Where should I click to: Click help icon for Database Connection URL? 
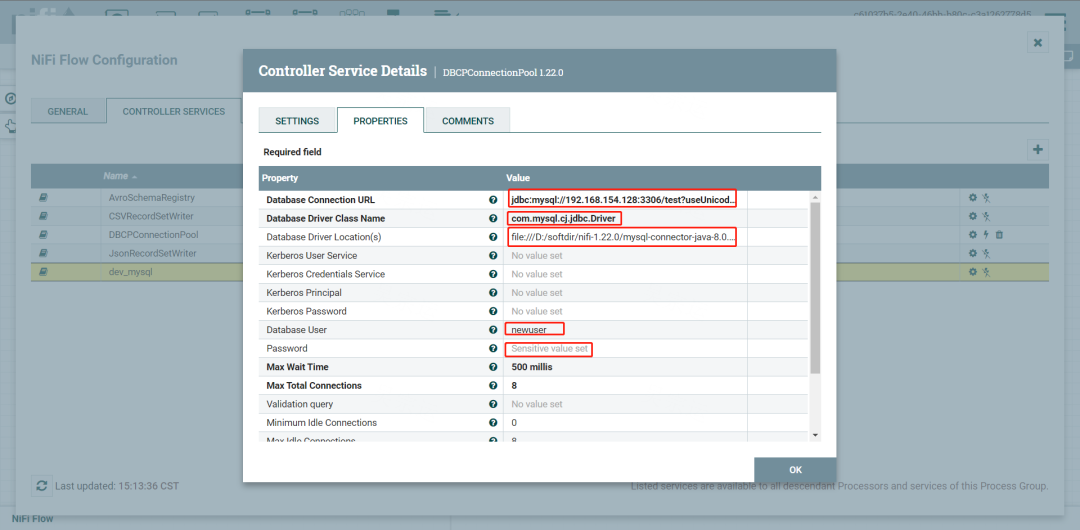[493, 200]
